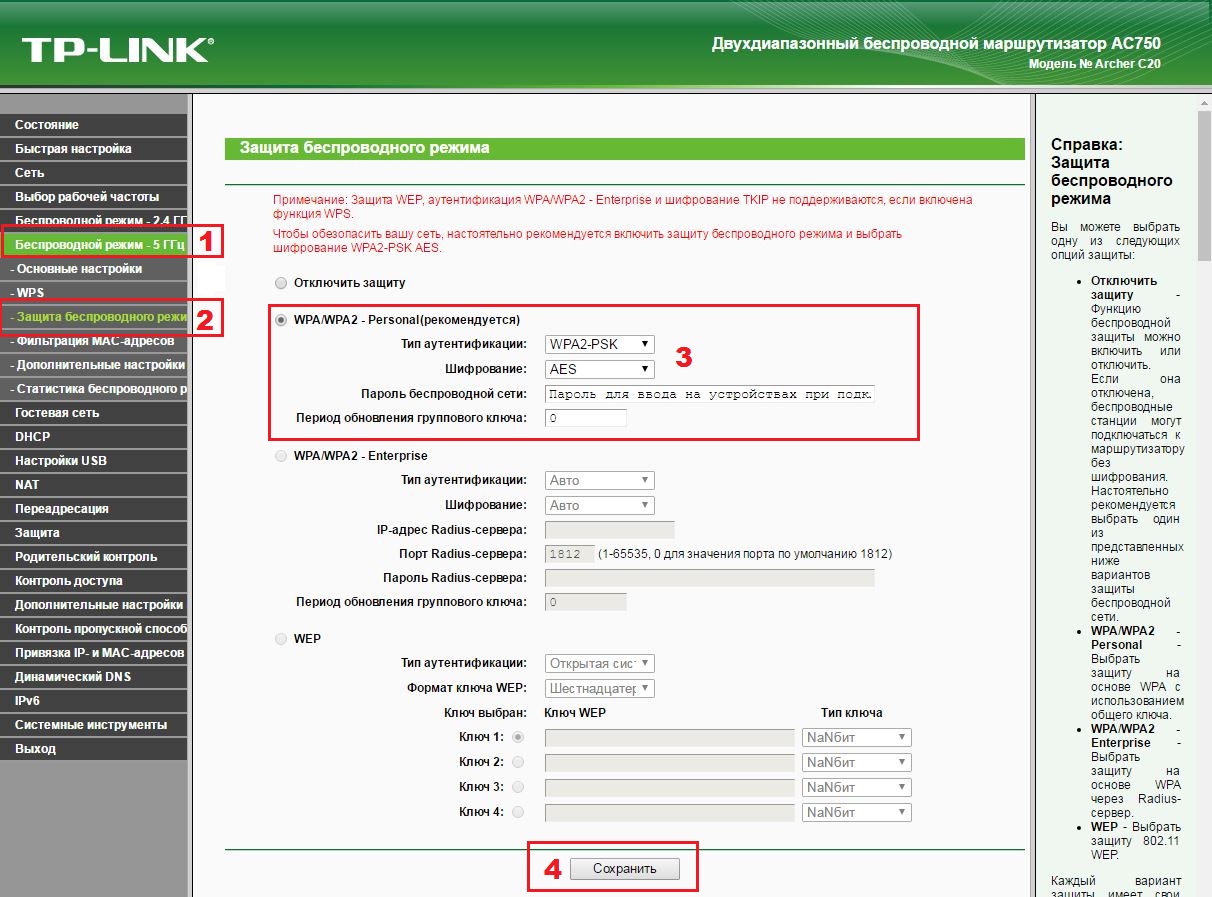Choose Ключ 4 radio button
The height and width of the screenshot is (897, 1212).
(518, 812)
